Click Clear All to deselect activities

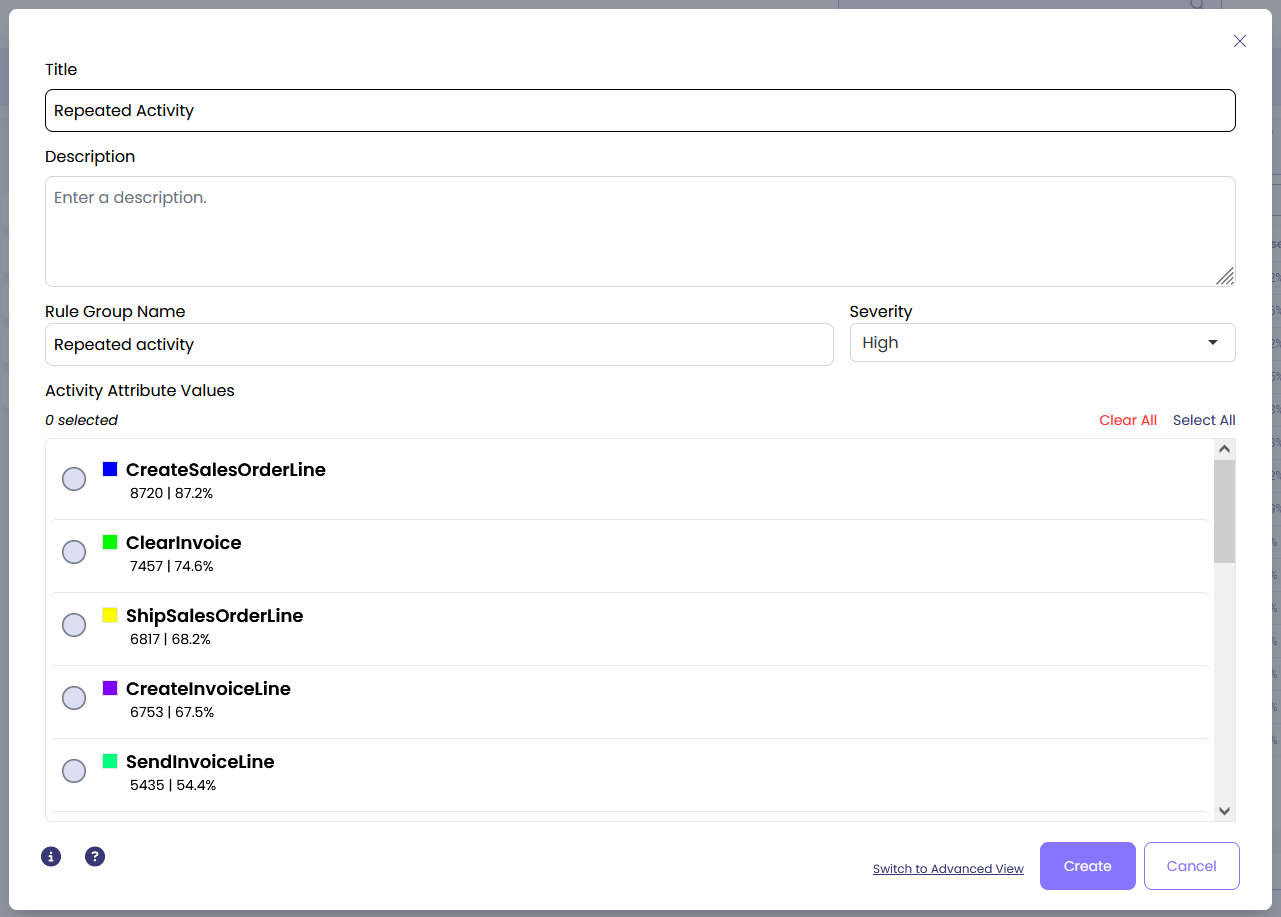1127,420
